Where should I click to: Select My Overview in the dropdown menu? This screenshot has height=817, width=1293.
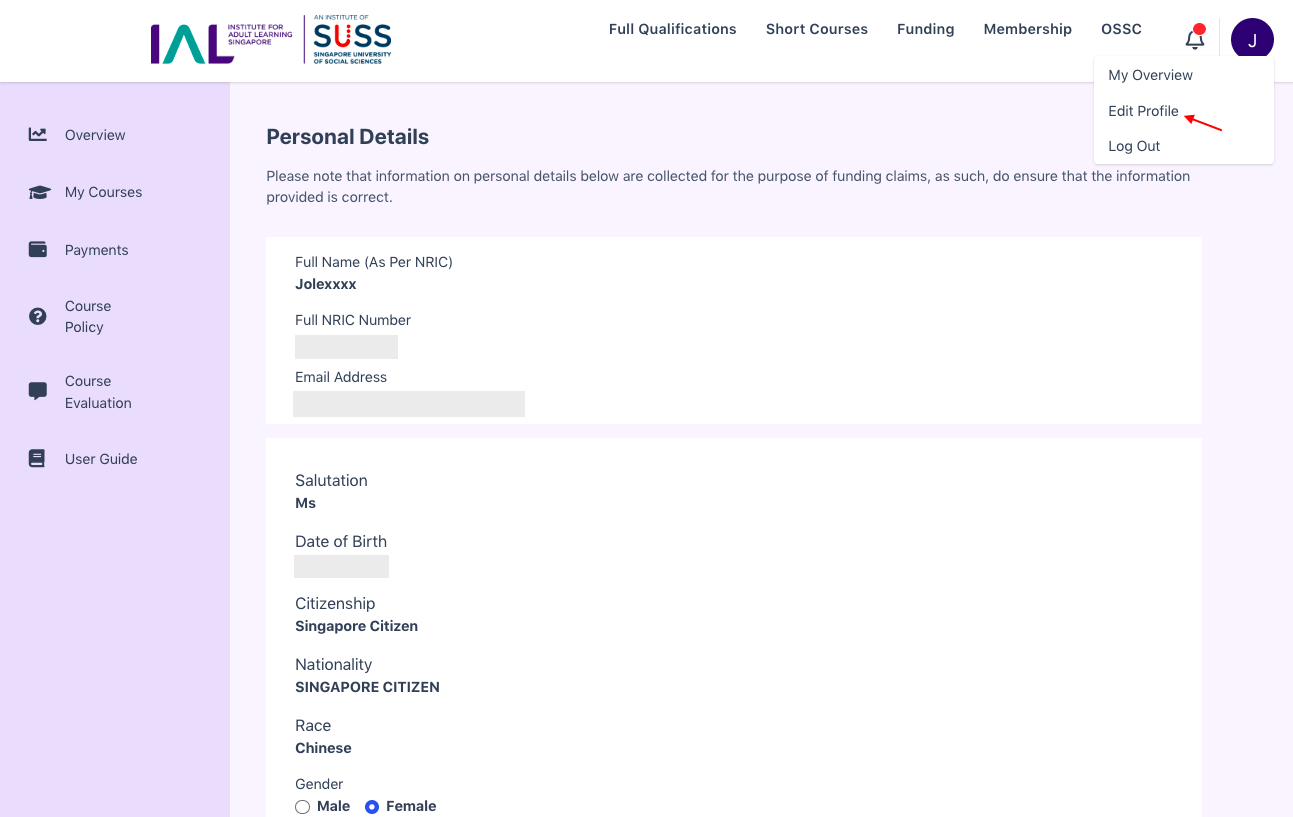click(x=1150, y=75)
